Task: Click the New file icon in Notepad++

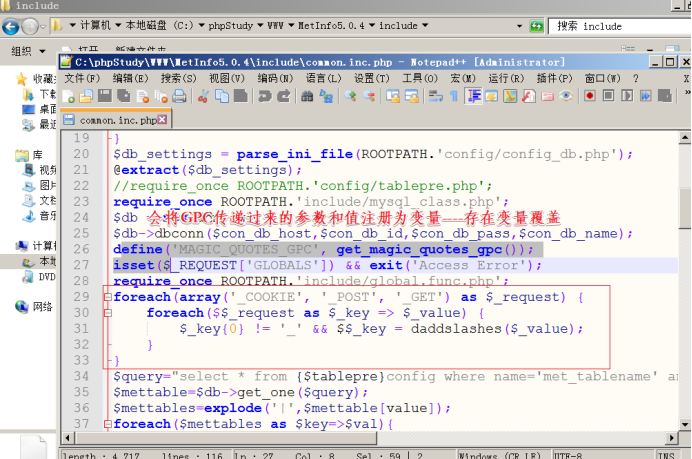Action: coord(68,96)
